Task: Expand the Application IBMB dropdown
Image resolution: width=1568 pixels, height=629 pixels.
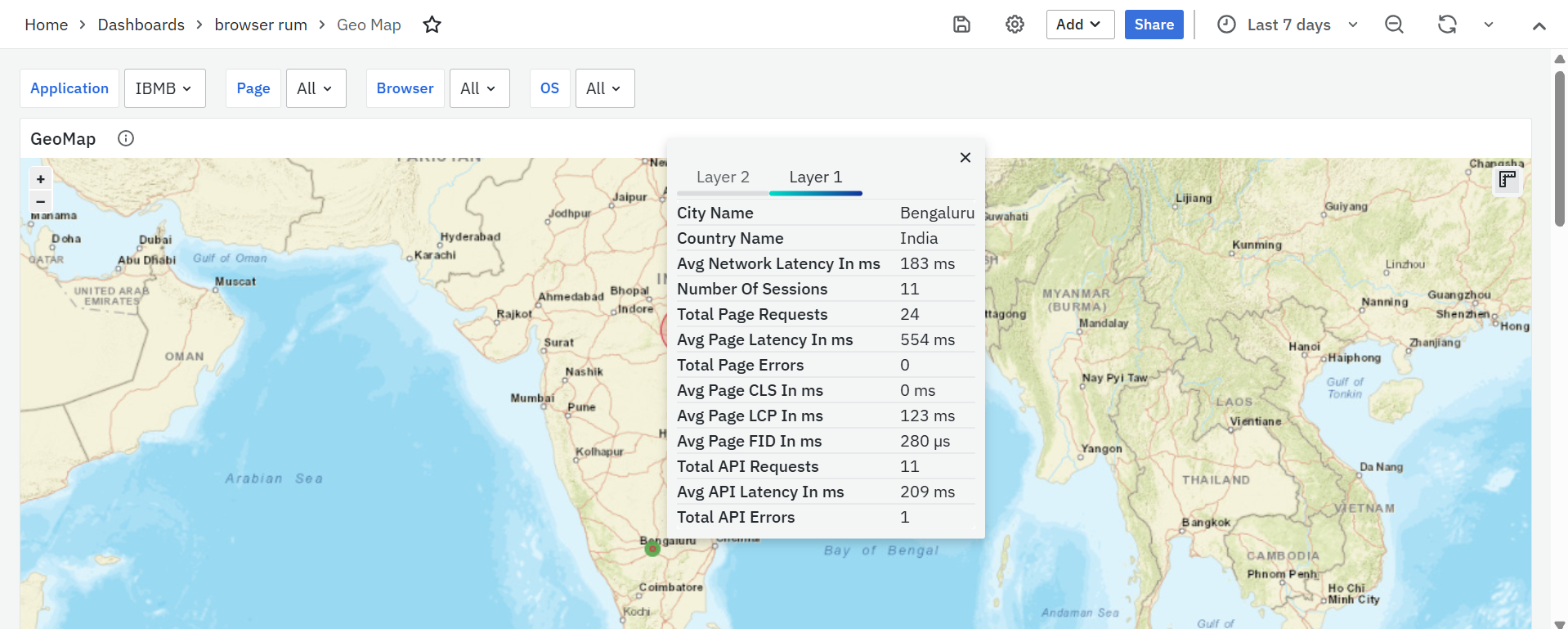Action: click(x=164, y=88)
